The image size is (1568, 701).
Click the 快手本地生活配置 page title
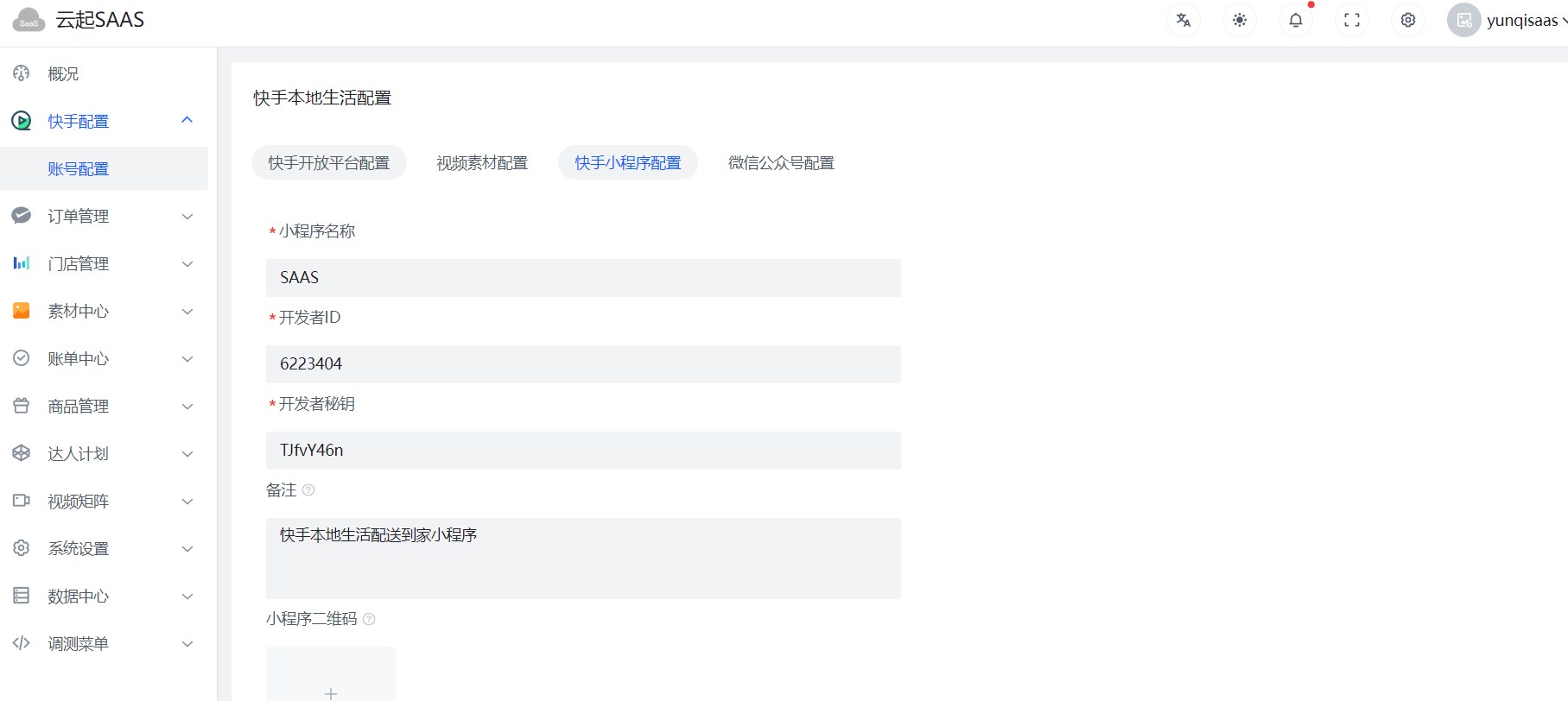pyautogui.click(x=322, y=98)
